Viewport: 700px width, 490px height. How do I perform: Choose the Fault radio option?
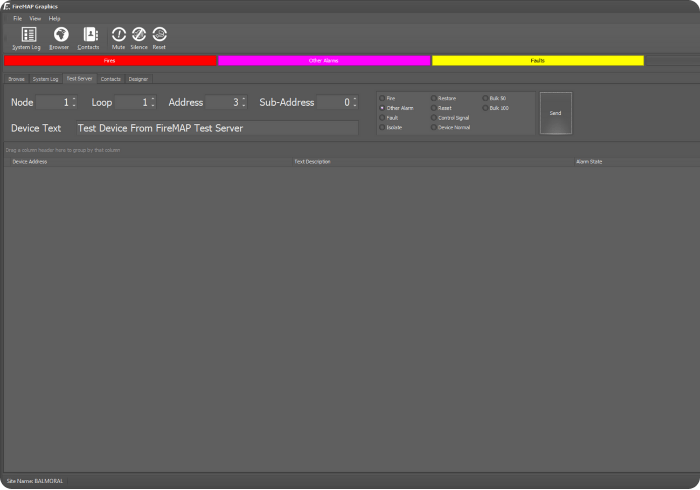point(381,117)
